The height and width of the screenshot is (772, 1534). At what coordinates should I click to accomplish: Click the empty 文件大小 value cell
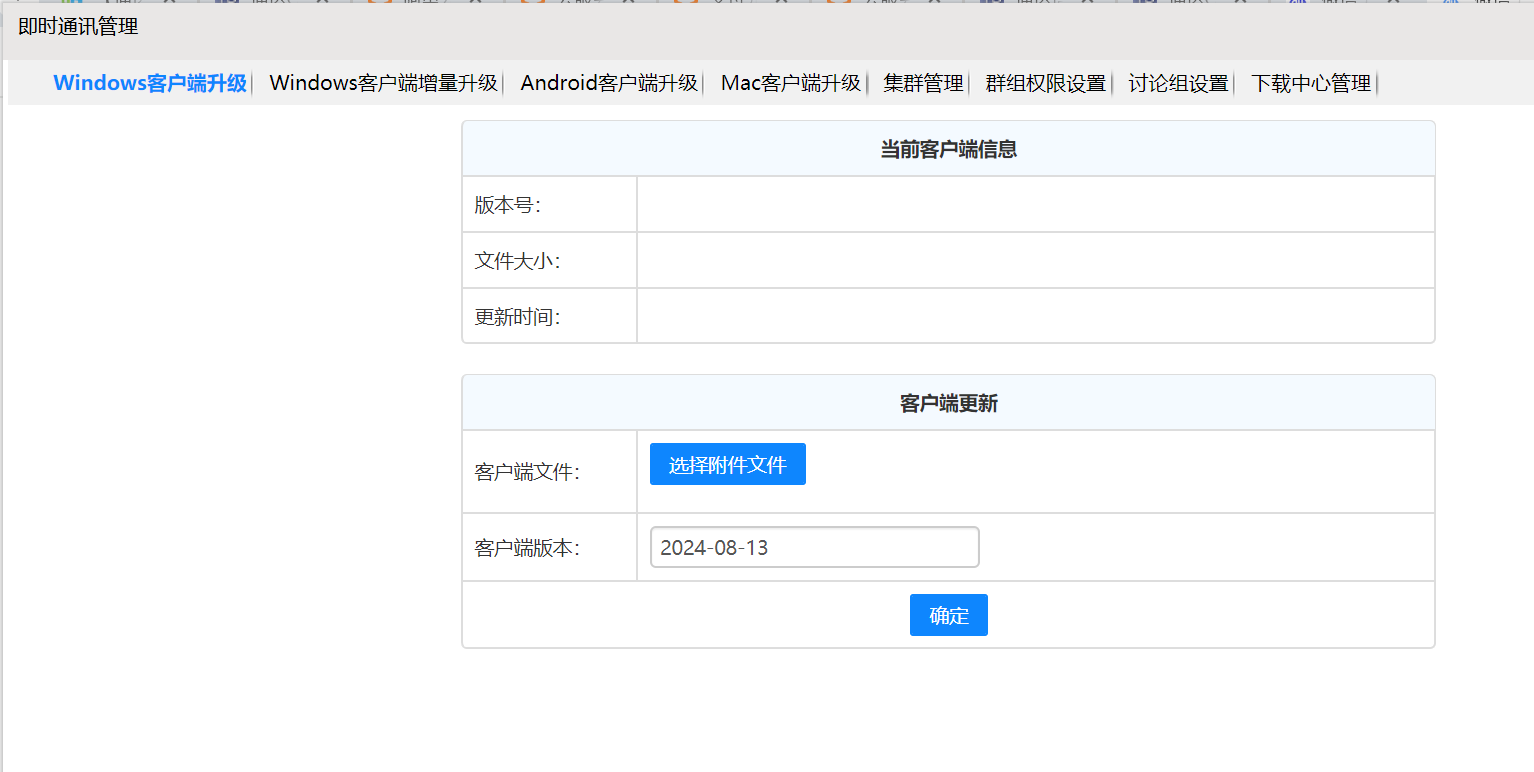[x=1035, y=261]
